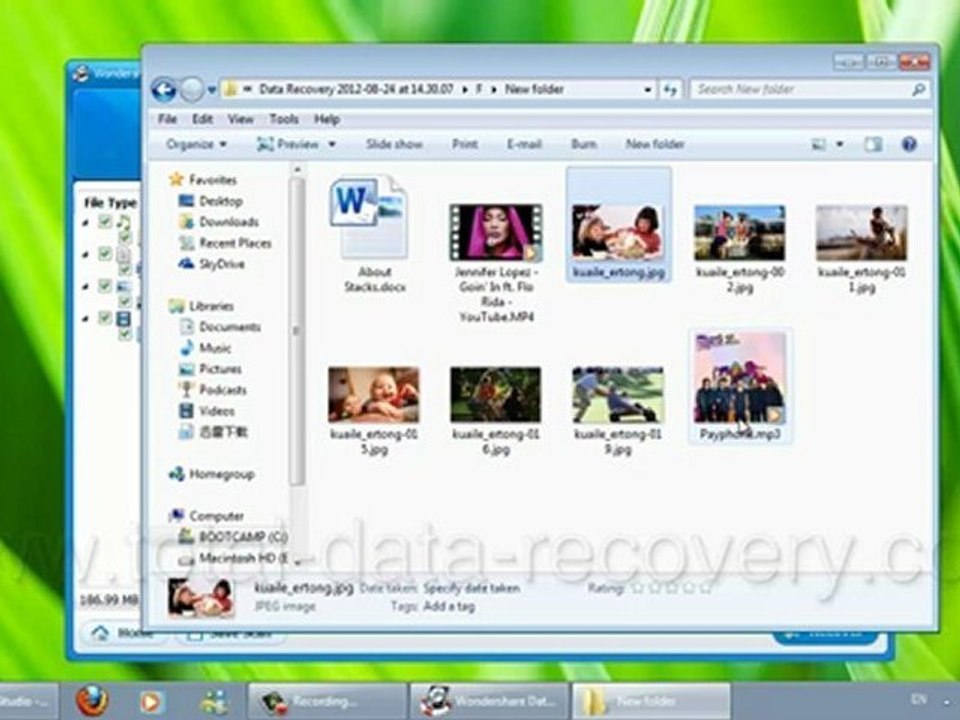Open the Videos library
The width and height of the screenshot is (960, 720).
pos(217,411)
